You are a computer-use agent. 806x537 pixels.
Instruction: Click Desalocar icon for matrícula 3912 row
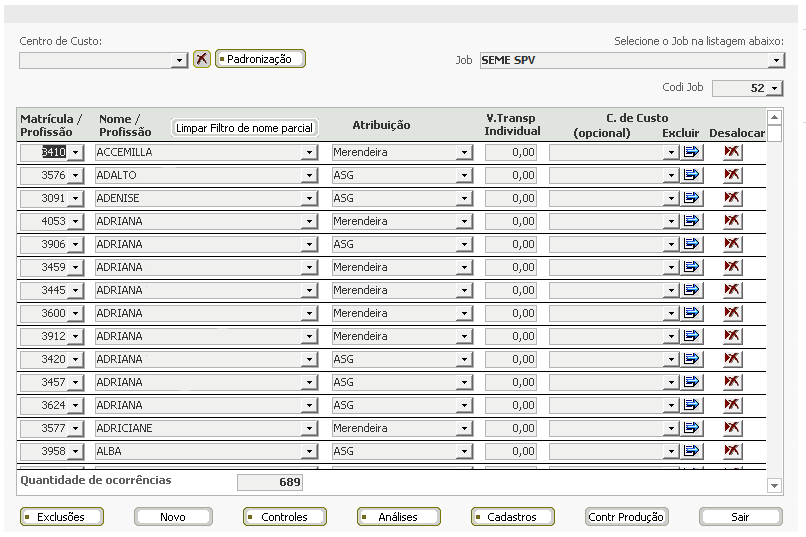[732, 336]
